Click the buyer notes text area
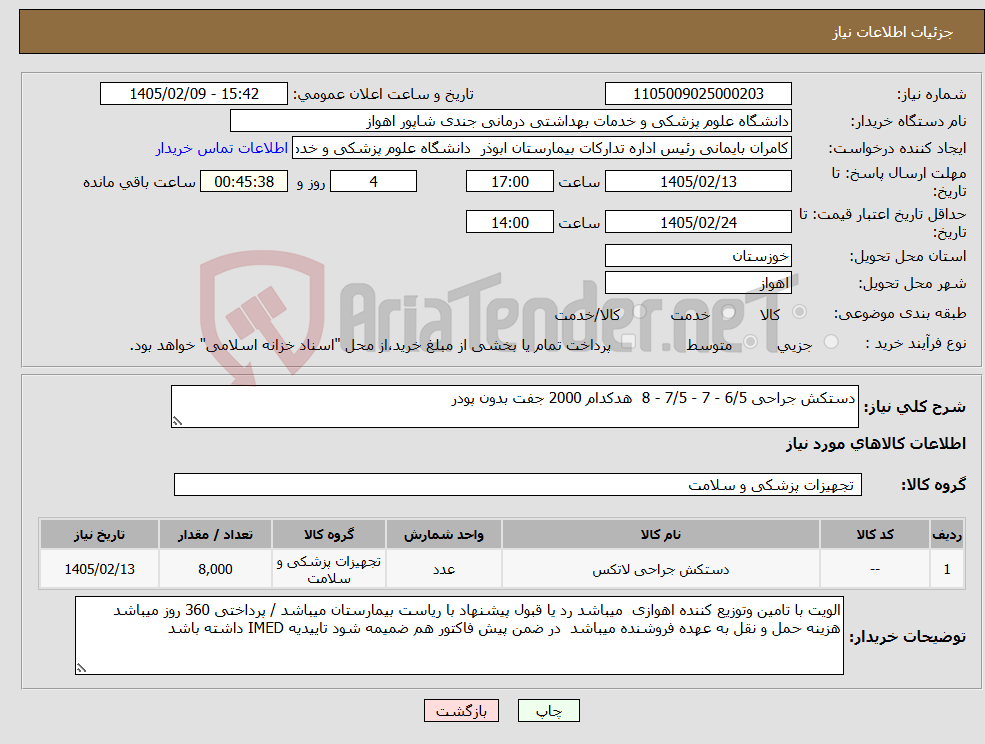The width and height of the screenshot is (985, 744). 459,635
